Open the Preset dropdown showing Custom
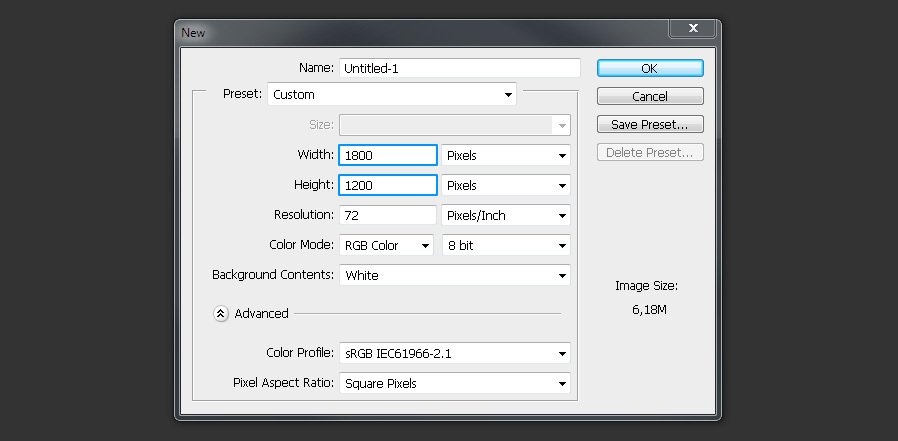This screenshot has width=898, height=441. (x=392, y=94)
